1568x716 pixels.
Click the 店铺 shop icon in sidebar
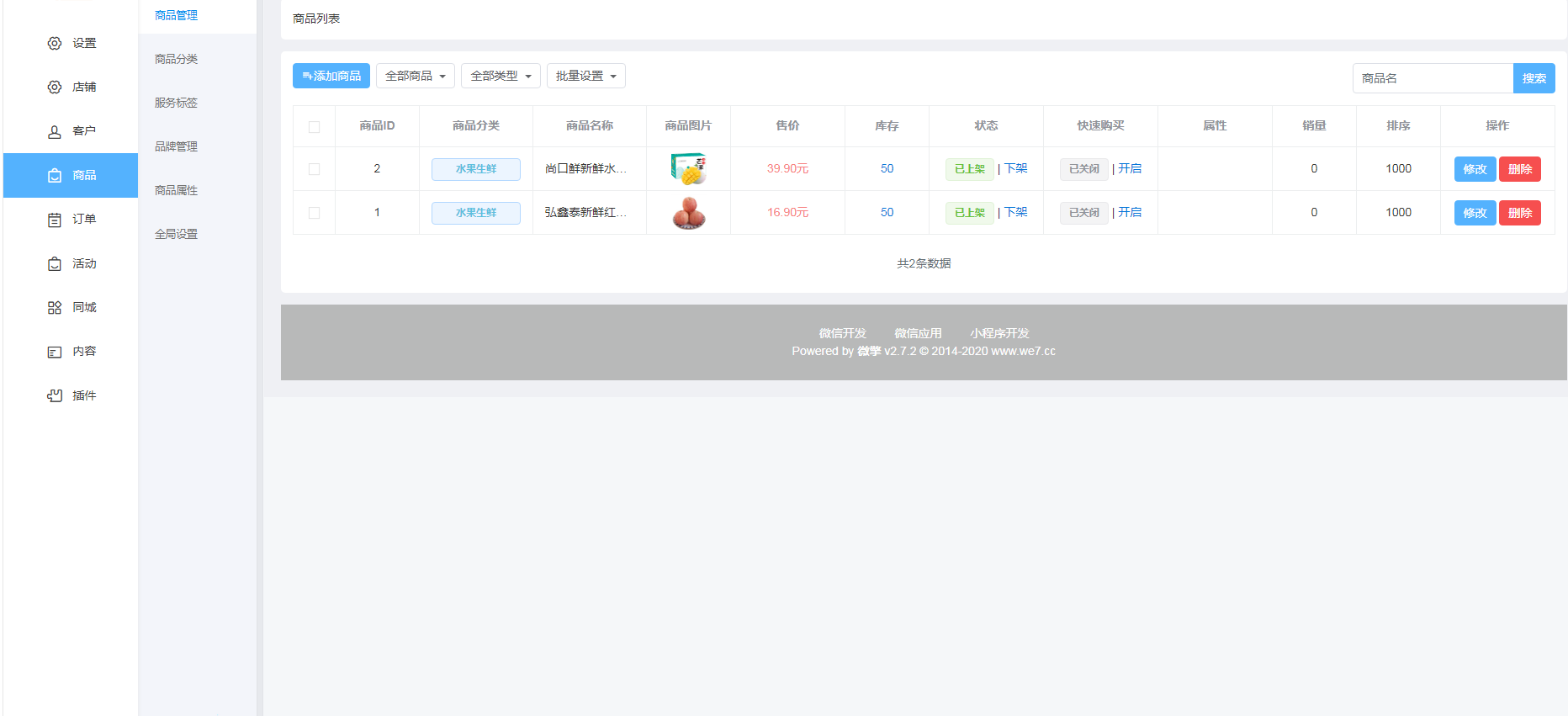pos(55,87)
